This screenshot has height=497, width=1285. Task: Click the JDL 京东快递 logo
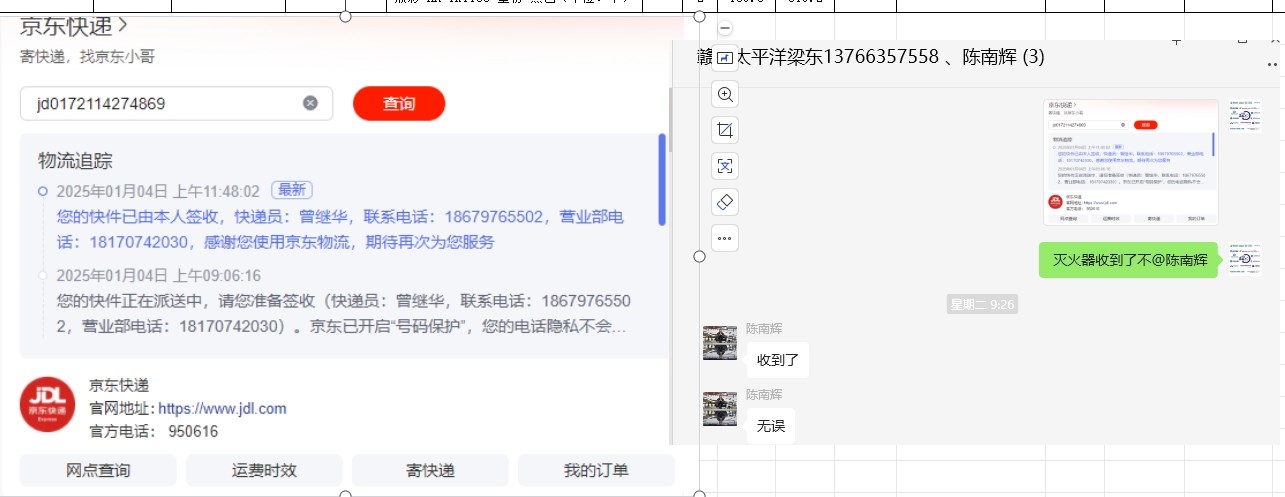point(47,405)
